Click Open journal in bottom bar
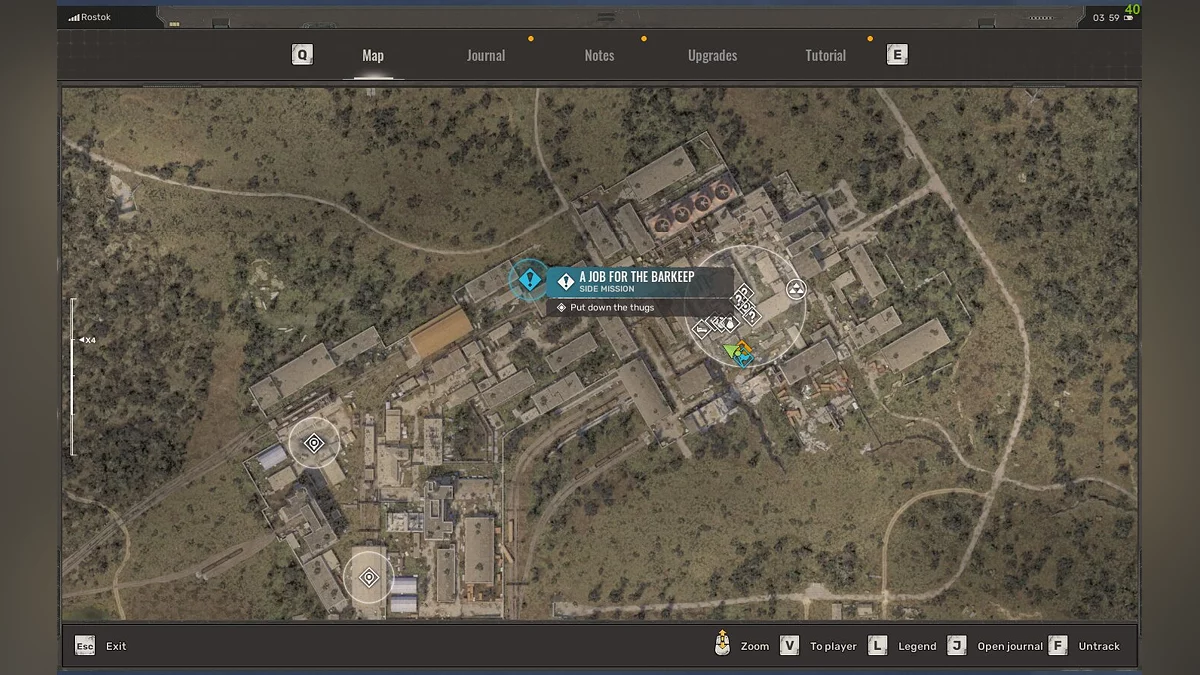1200x675 pixels. pos(1010,646)
